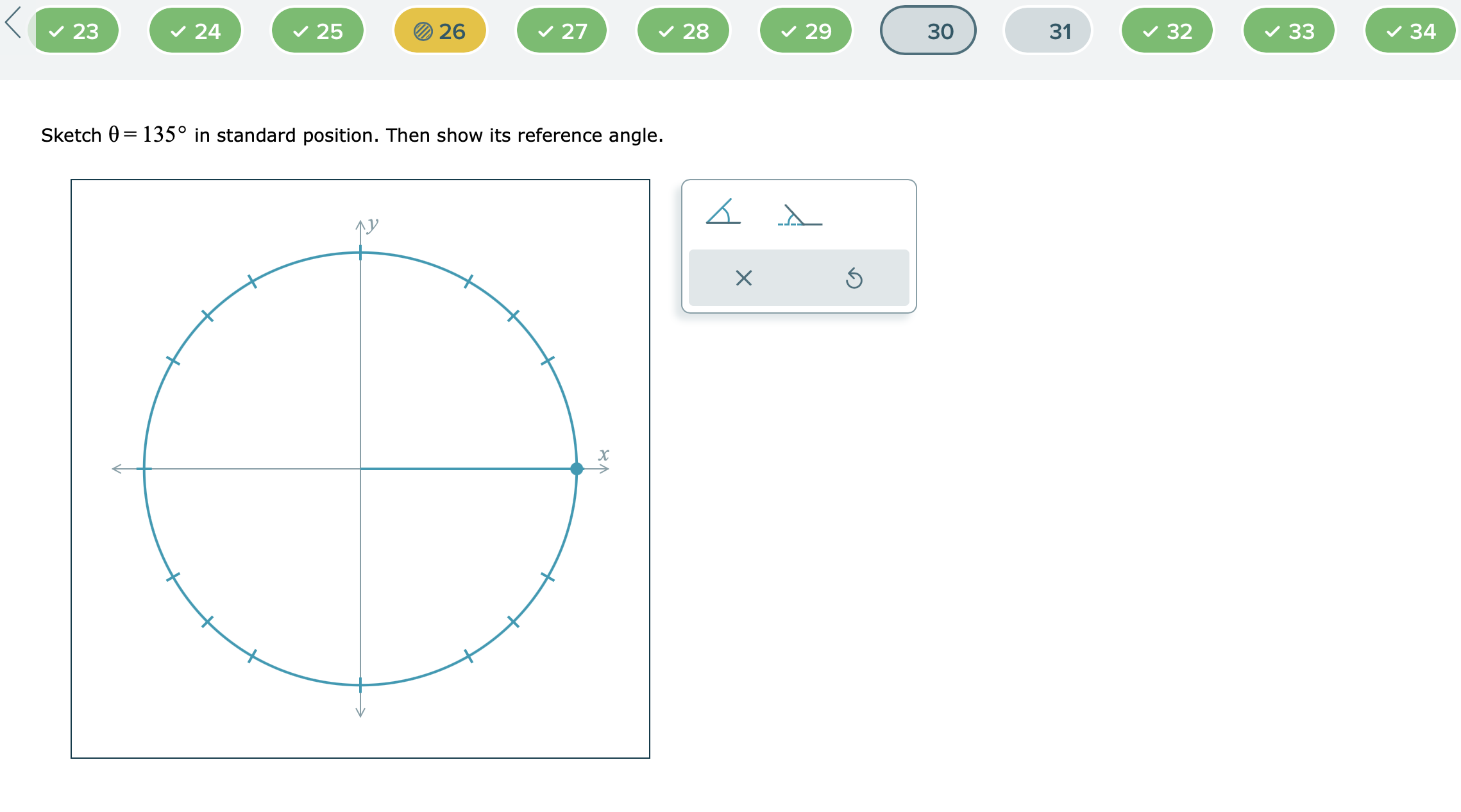Image resolution: width=1461 pixels, height=812 pixels.
Task: Reselect the current question 26 pill
Action: tap(439, 30)
